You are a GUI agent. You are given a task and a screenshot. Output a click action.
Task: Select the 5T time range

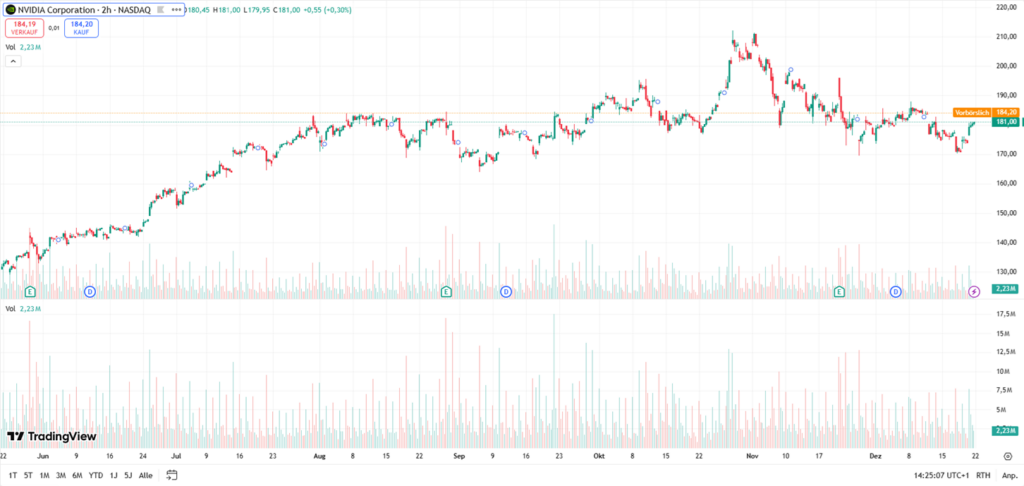pos(28,475)
